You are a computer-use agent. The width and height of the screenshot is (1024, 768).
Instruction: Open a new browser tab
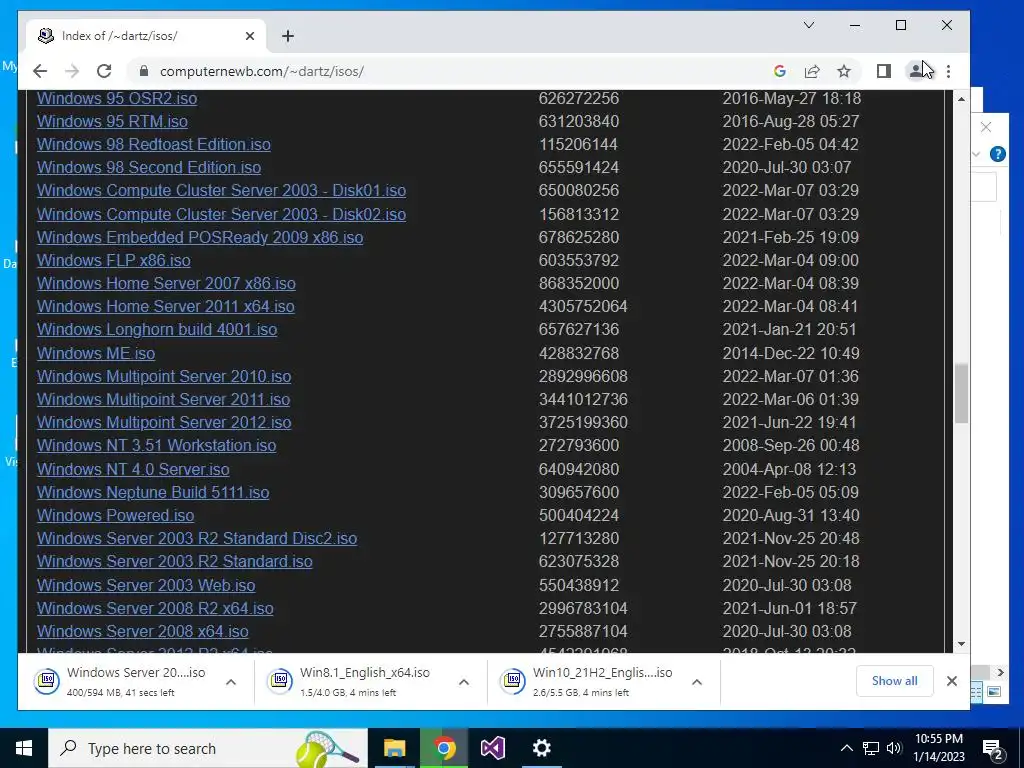click(x=288, y=36)
